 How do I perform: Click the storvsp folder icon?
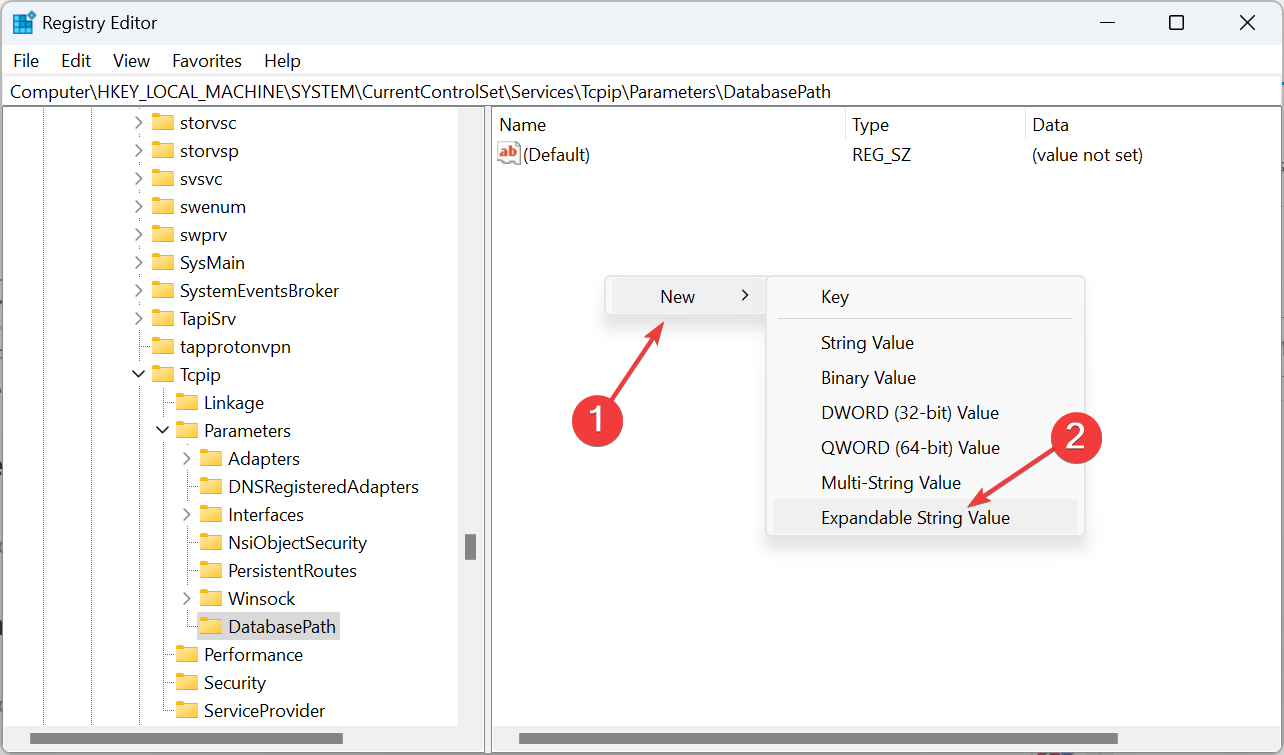point(163,151)
